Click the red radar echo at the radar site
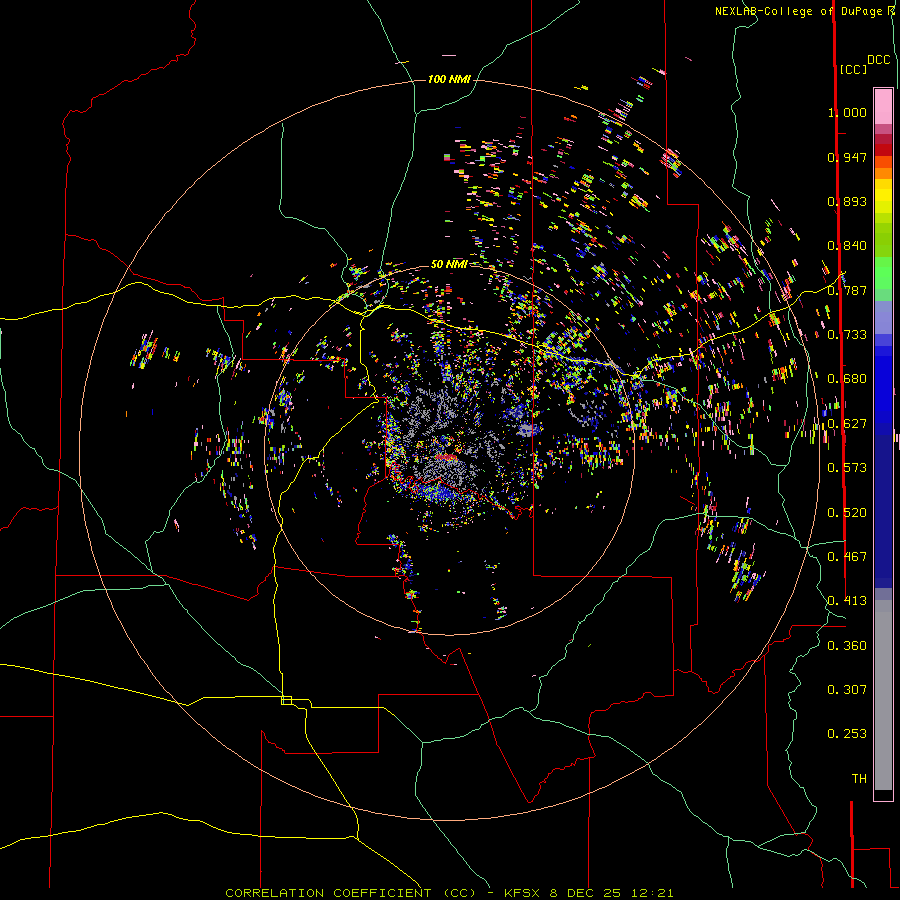Viewport: 900px width, 900px height. (446, 457)
